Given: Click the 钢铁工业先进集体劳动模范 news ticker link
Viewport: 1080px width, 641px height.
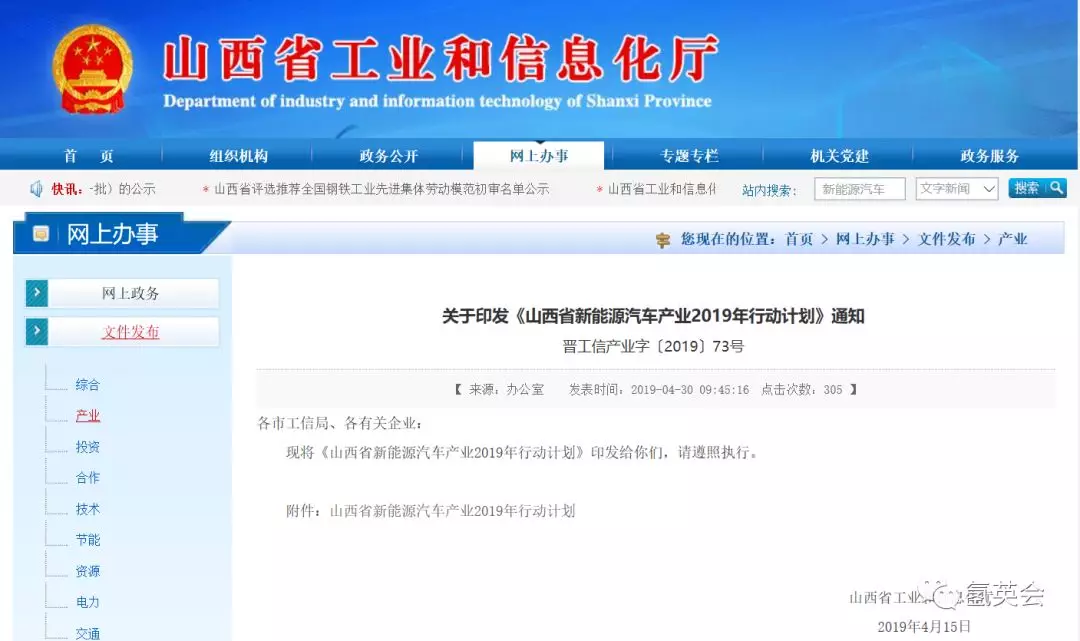Looking at the screenshot, I should click(x=381, y=189).
